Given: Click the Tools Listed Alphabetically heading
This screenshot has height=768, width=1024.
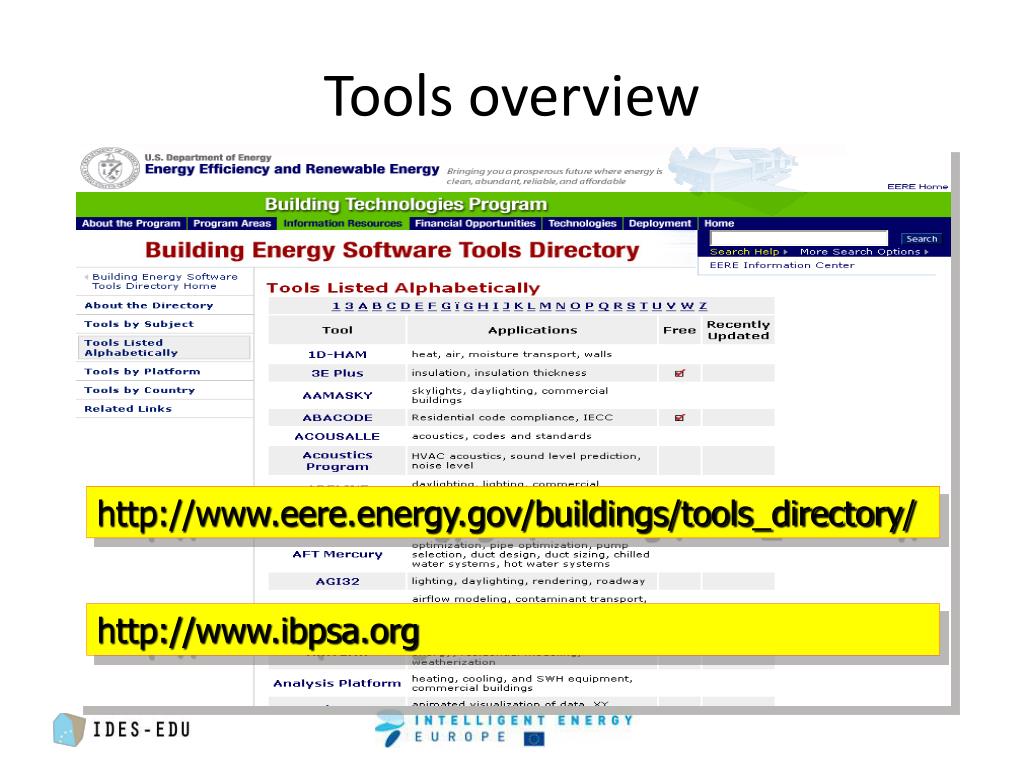Looking at the screenshot, I should [403, 288].
